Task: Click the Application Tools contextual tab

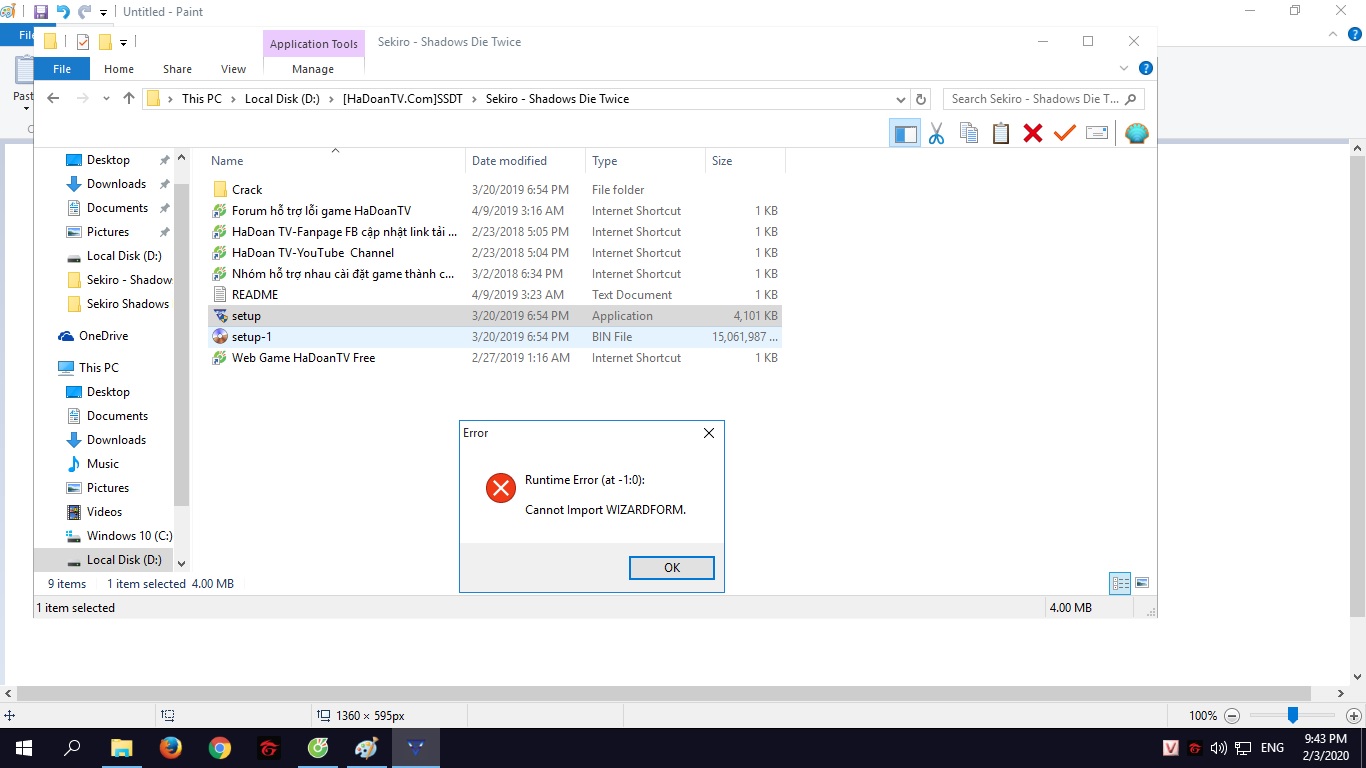Action: (x=313, y=44)
